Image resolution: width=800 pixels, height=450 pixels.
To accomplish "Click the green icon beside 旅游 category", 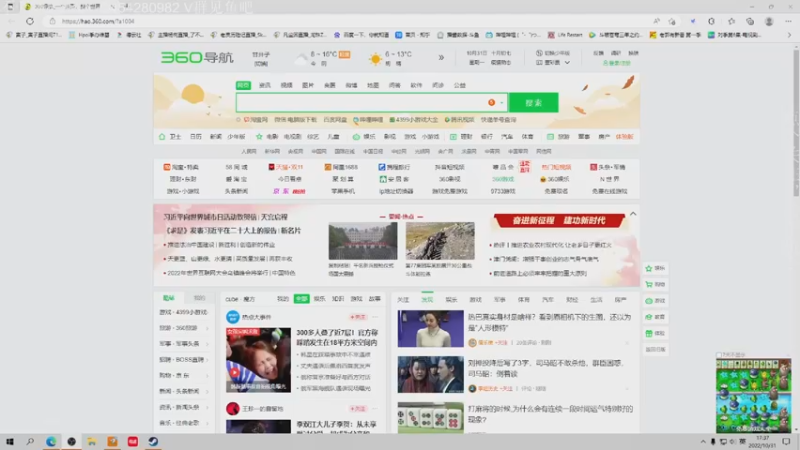I will click(x=550, y=137).
